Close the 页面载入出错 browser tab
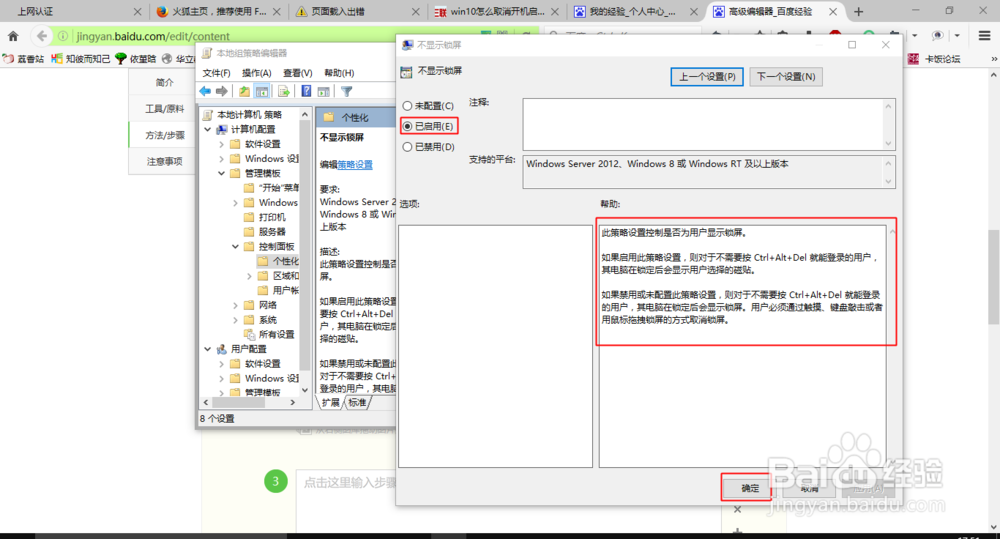 point(416,11)
